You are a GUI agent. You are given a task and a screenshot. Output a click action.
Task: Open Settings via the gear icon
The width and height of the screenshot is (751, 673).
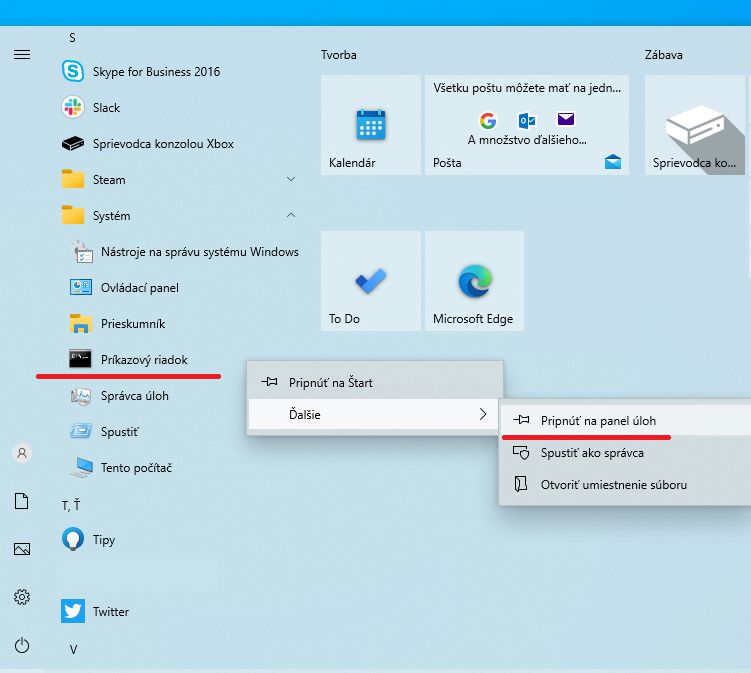pyautogui.click(x=22, y=597)
